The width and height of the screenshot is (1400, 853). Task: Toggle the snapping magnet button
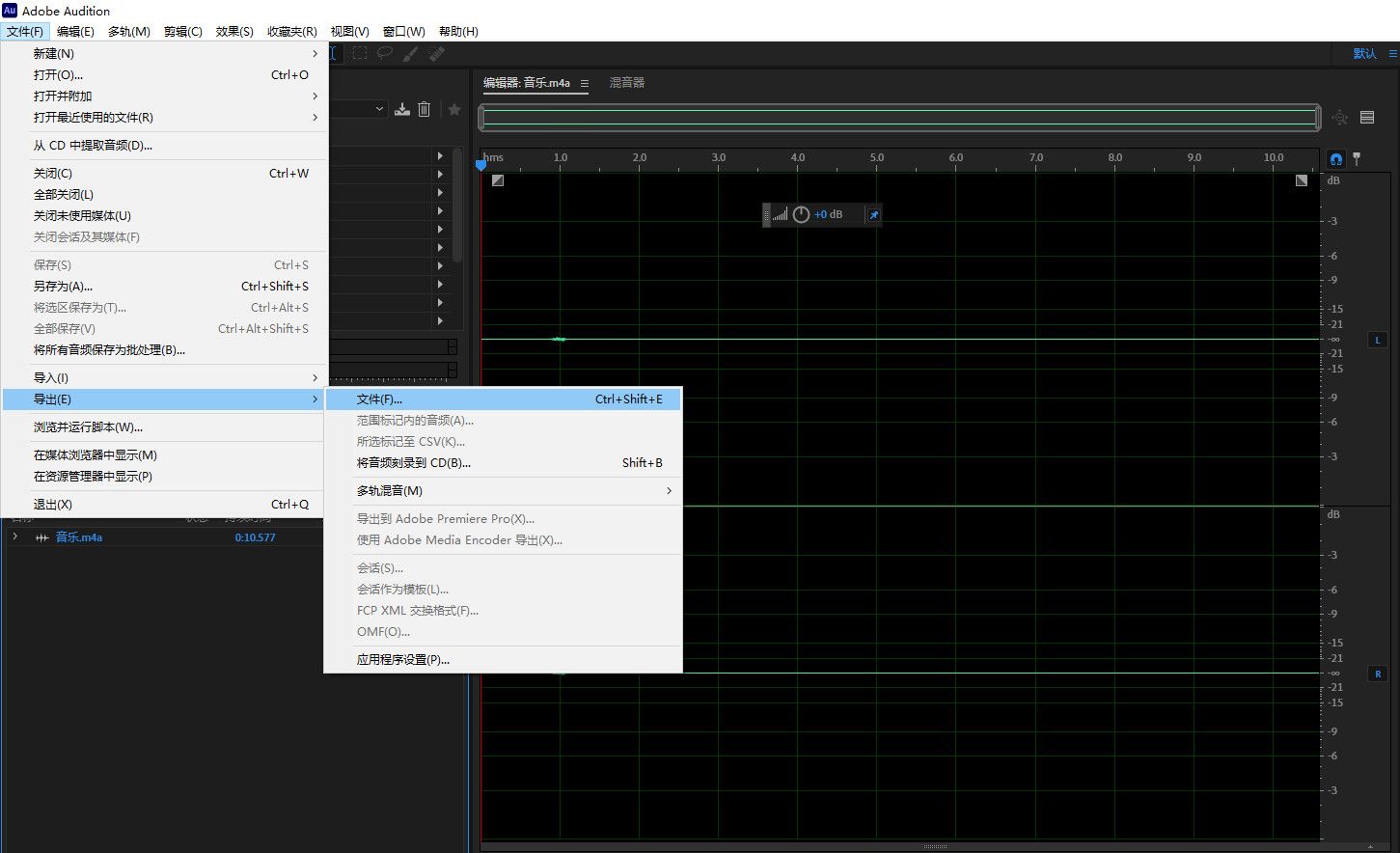(1336, 158)
